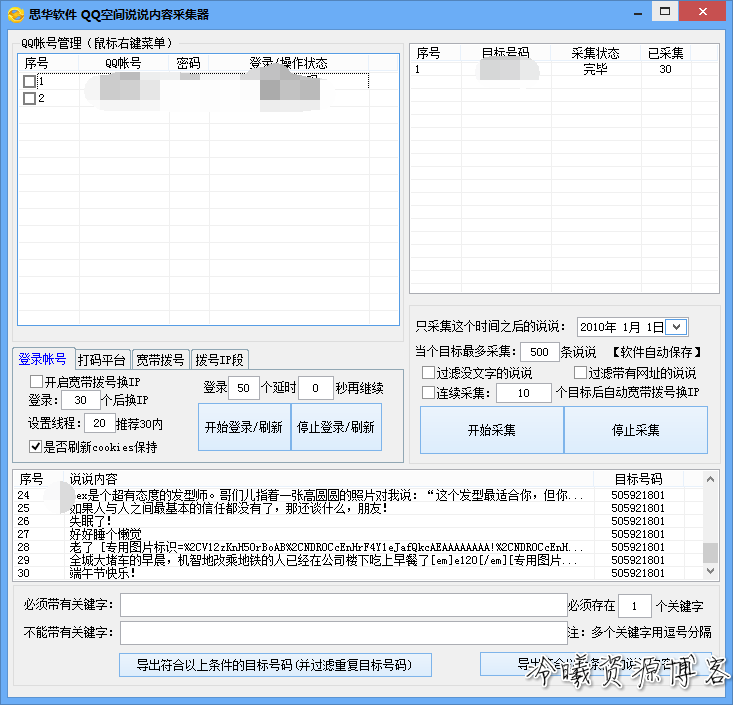Click the 采集状态 column header
Viewport: 733px width, 705px height.
pos(595,53)
